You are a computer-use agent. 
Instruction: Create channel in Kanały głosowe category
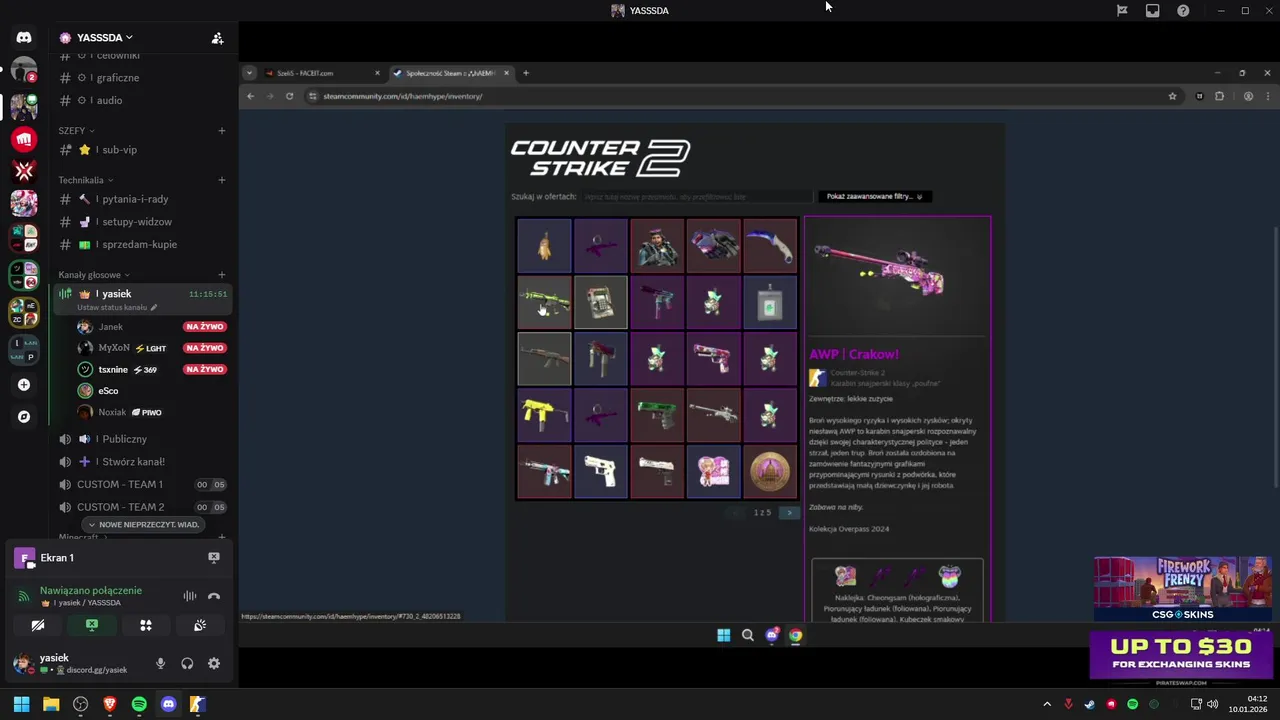(222, 275)
